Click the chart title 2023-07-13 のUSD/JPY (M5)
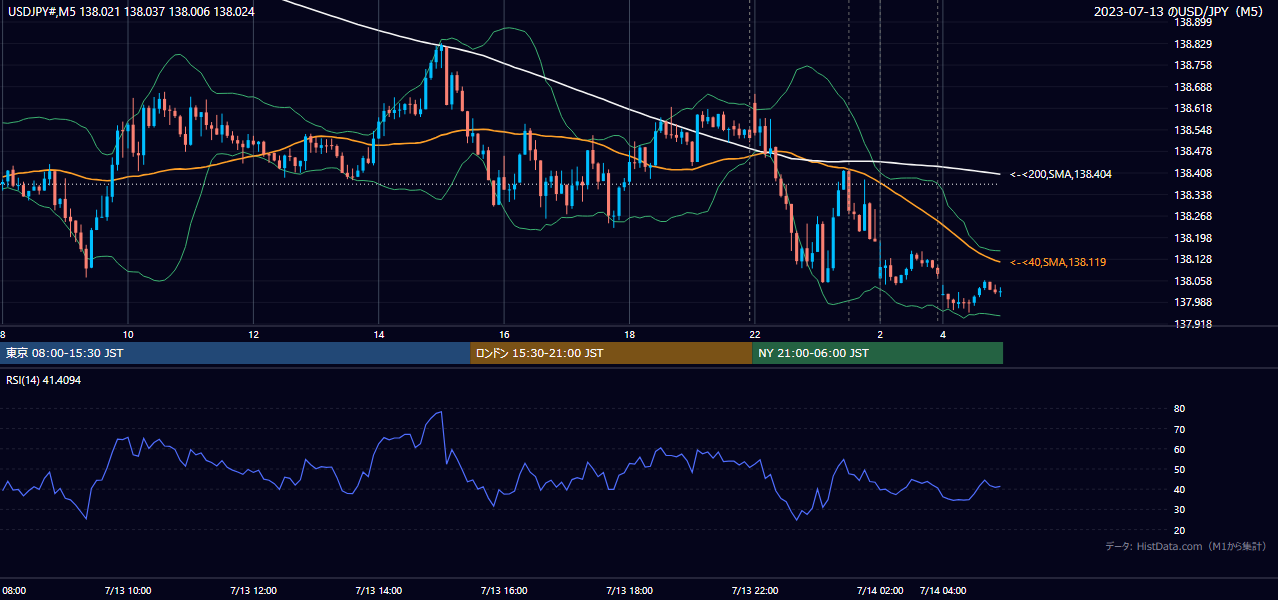The height and width of the screenshot is (600, 1278). pos(1177,11)
